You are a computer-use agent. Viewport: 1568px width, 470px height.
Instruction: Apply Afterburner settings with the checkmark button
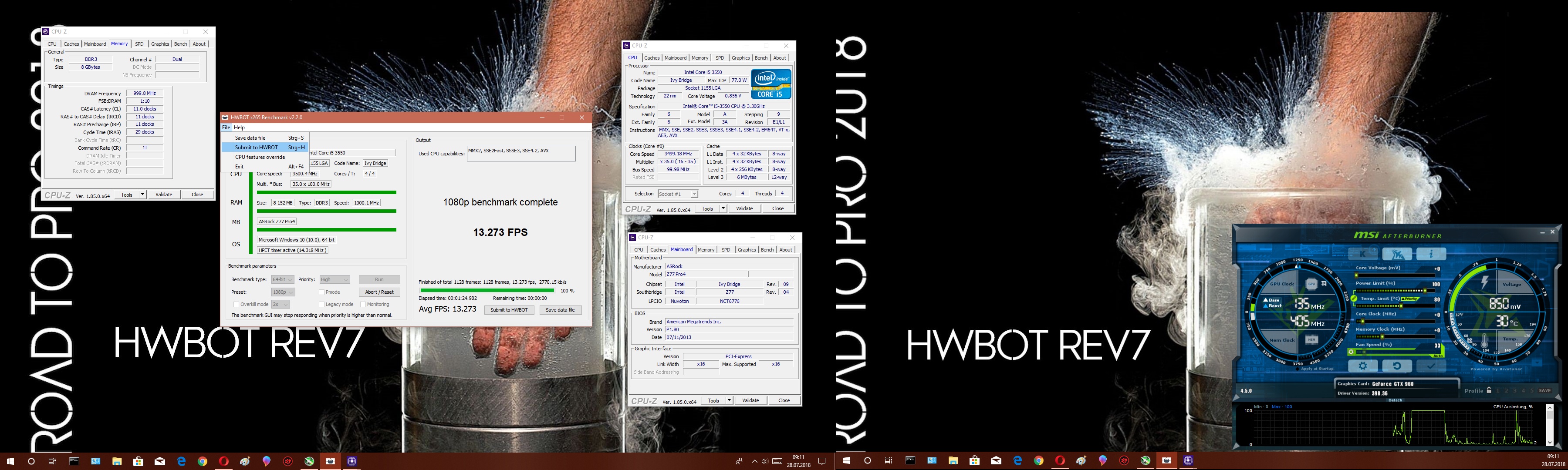pyautogui.click(x=1432, y=366)
